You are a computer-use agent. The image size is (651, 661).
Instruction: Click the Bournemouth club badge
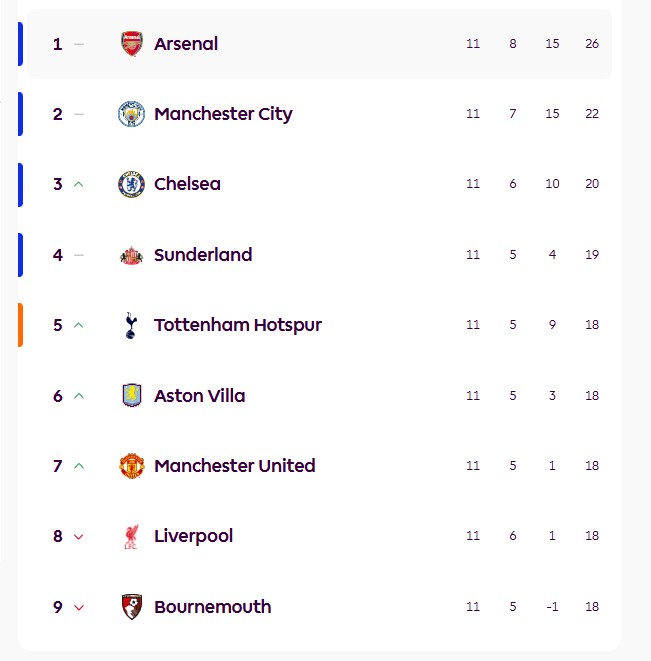(x=132, y=606)
